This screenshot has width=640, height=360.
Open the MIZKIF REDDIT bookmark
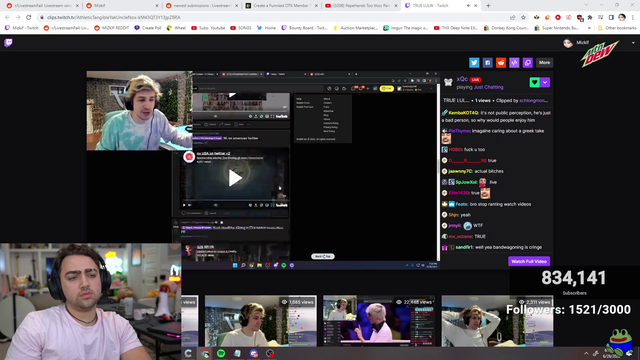pos(111,28)
